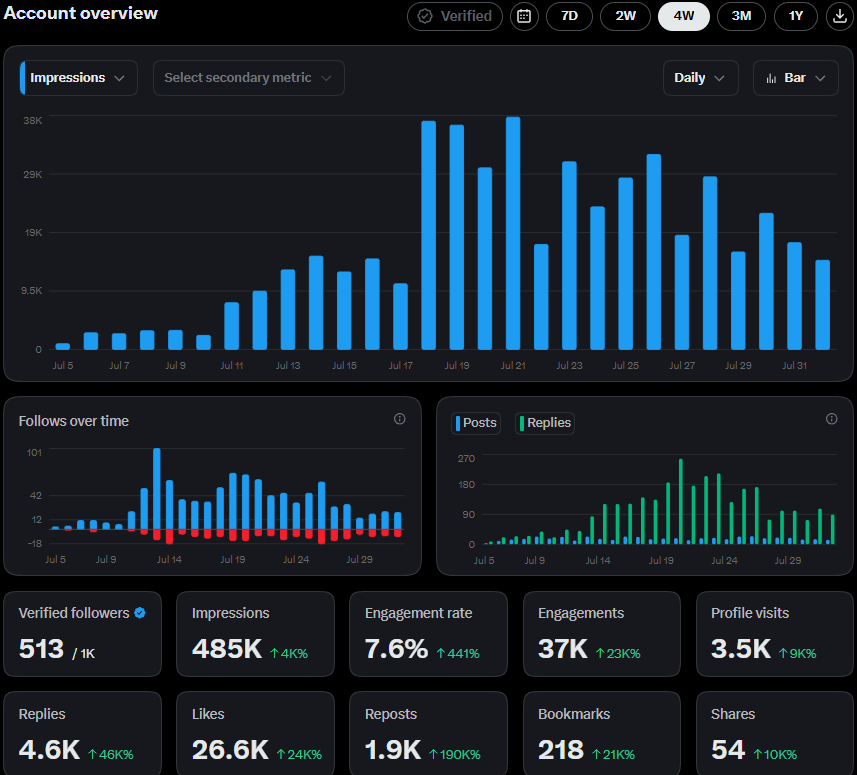The height and width of the screenshot is (775, 857).
Task: Click the impressions bar above Jul 5
Action: (x=63, y=347)
